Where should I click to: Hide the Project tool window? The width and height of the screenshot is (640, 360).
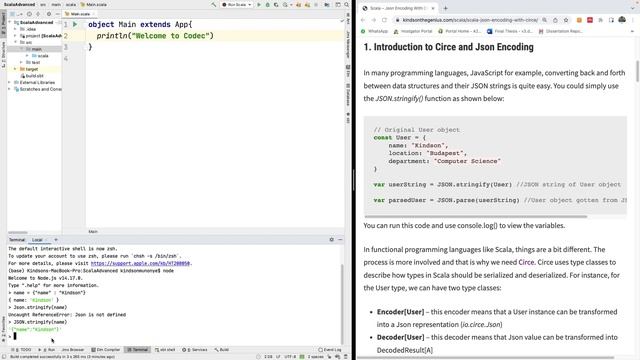click(x=58, y=14)
